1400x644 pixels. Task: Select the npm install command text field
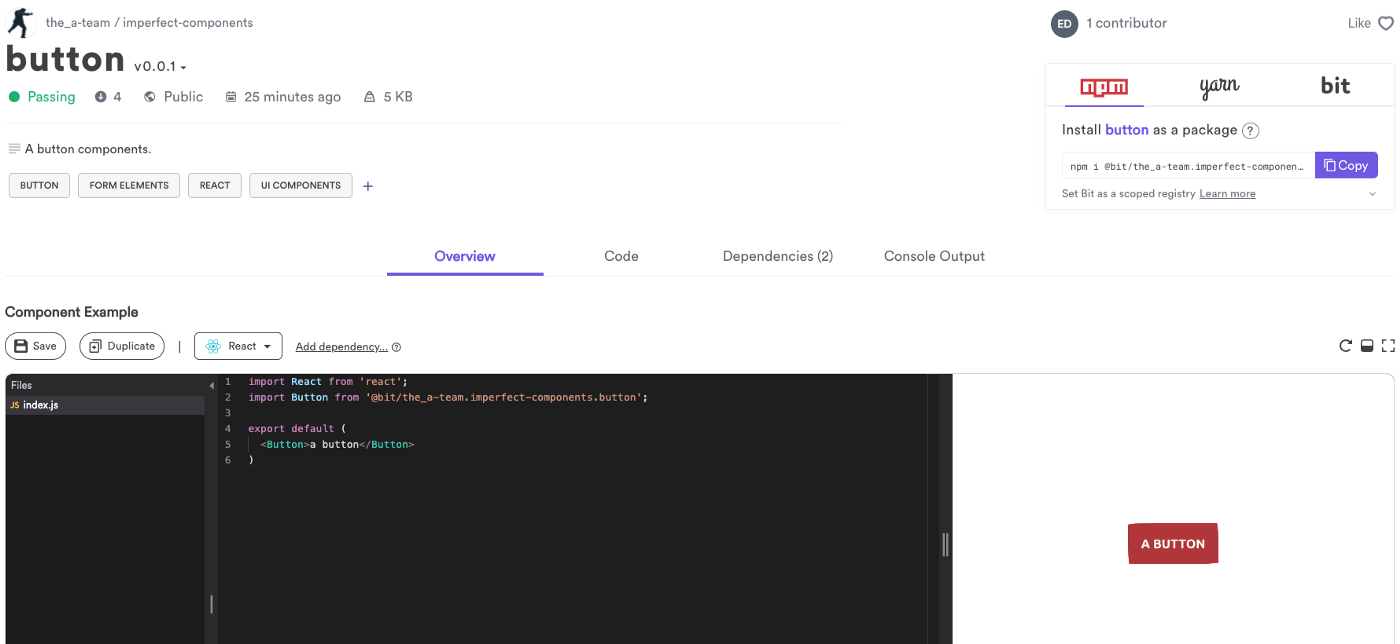tap(1185, 165)
